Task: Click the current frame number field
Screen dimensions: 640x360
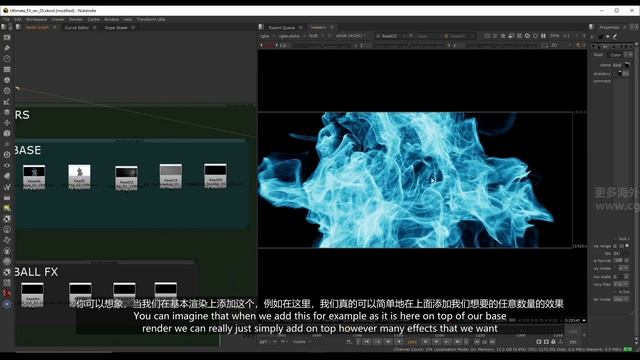Action: (412, 342)
